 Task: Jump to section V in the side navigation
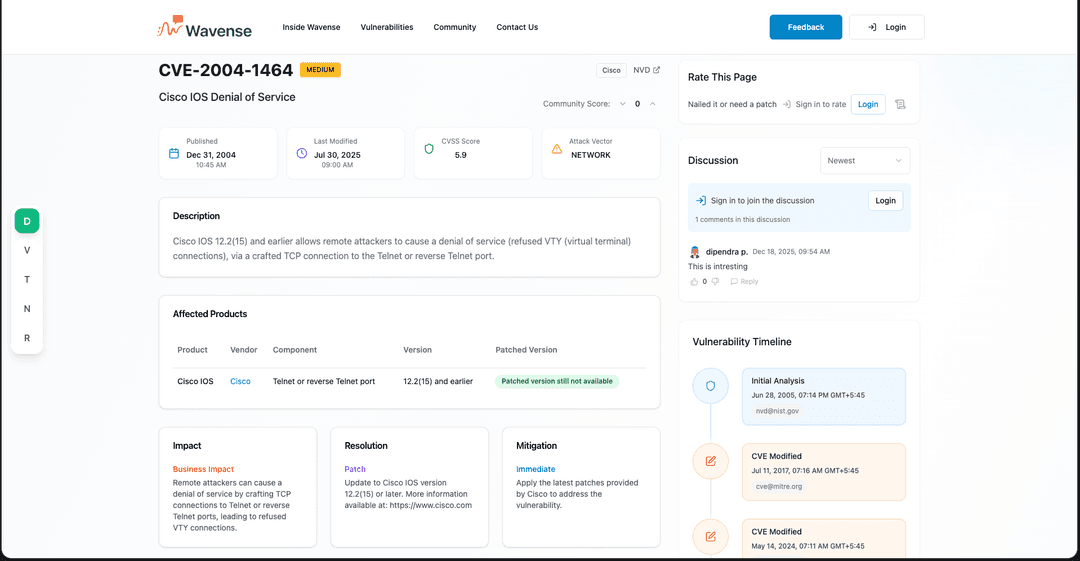27,250
